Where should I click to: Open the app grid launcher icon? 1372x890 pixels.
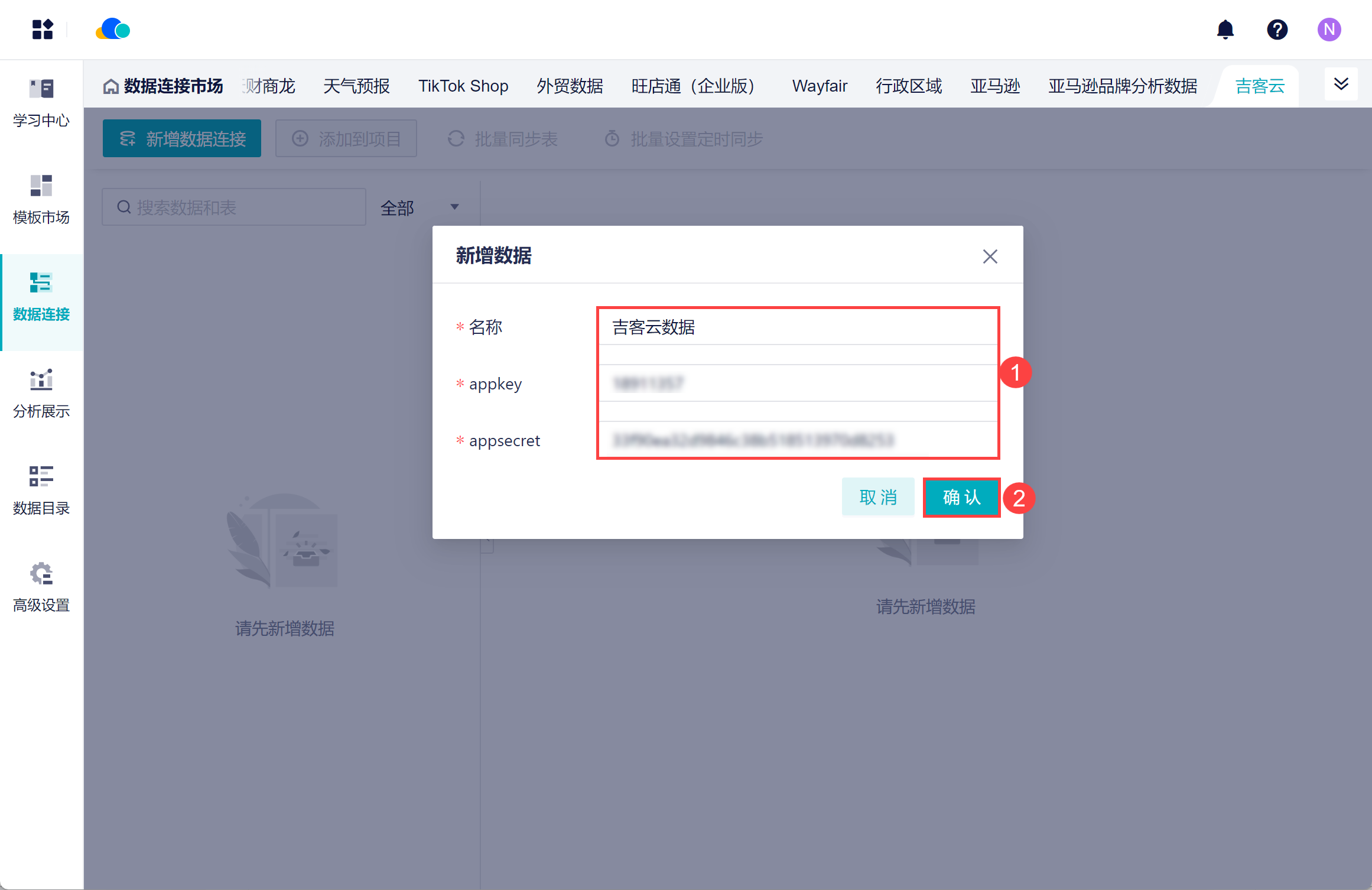pos(43,29)
